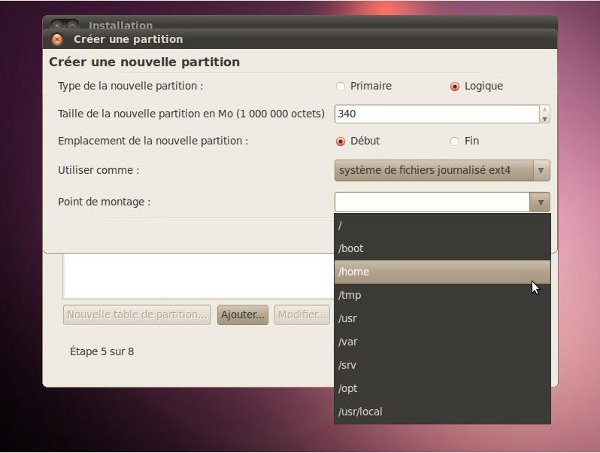The height and width of the screenshot is (453, 600).
Task: Click the Ajouter... button
Action: point(243,315)
